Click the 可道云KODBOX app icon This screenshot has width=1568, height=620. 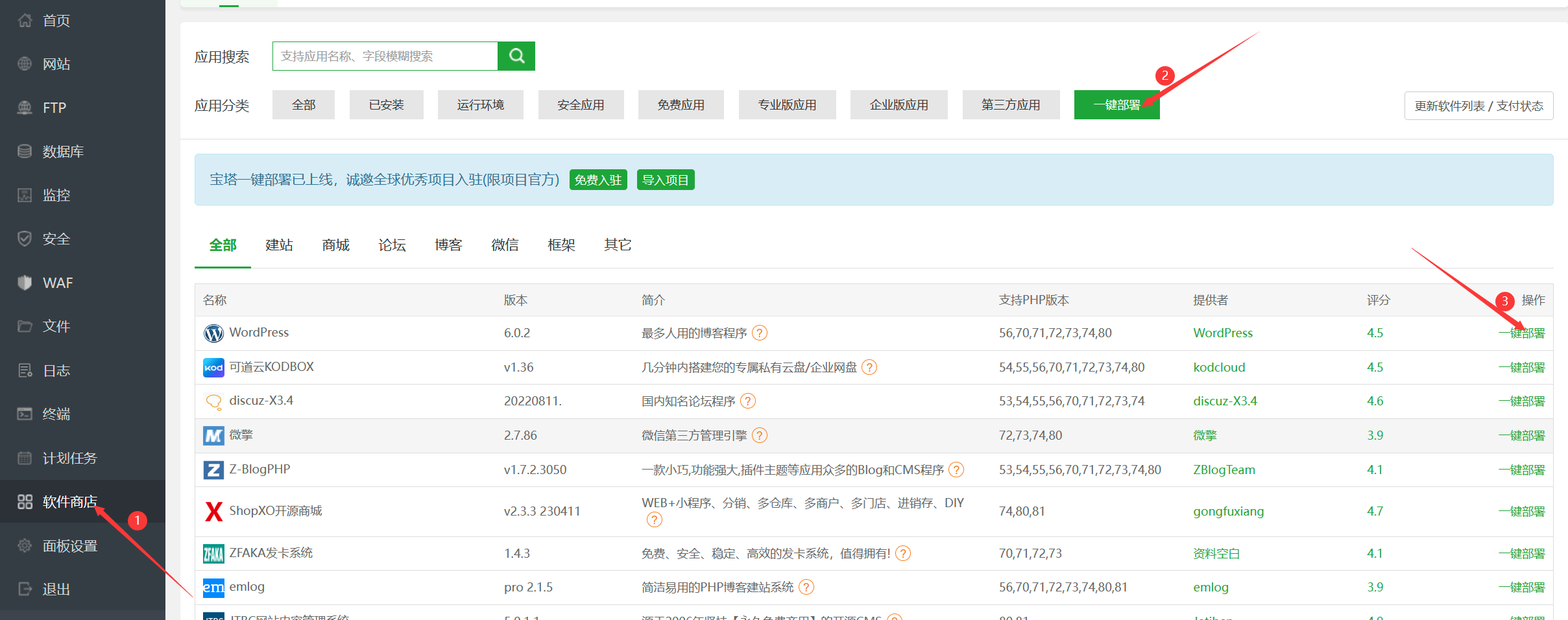coord(213,367)
